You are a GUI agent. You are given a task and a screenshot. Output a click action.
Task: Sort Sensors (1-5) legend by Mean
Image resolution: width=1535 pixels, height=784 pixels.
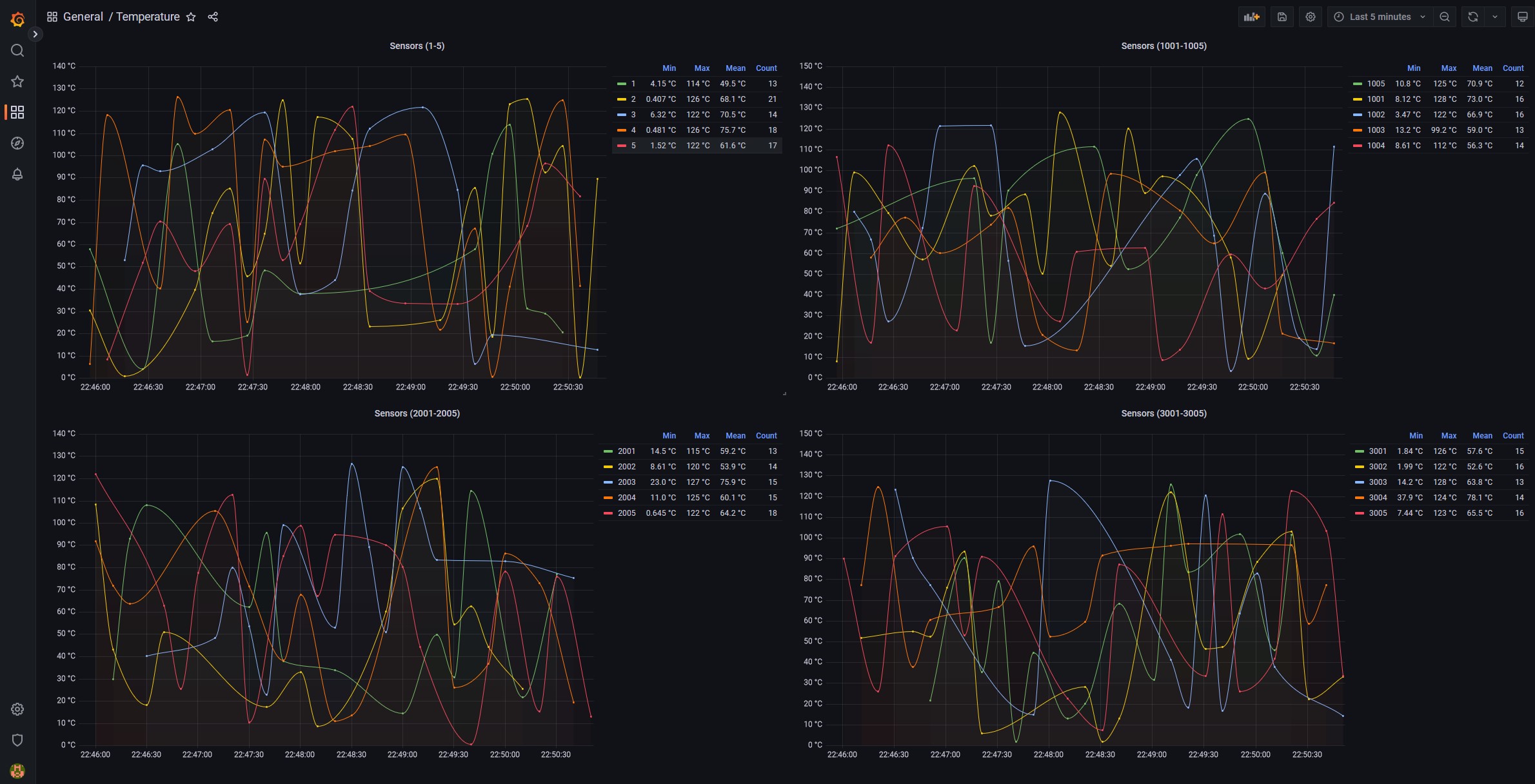[x=735, y=68]
